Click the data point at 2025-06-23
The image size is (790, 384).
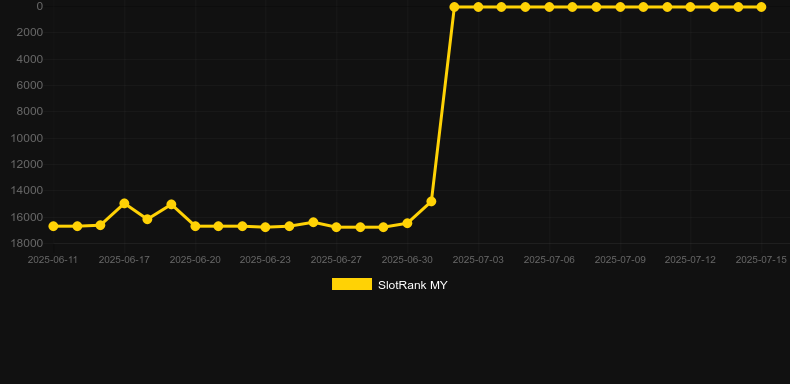[266, 227]
